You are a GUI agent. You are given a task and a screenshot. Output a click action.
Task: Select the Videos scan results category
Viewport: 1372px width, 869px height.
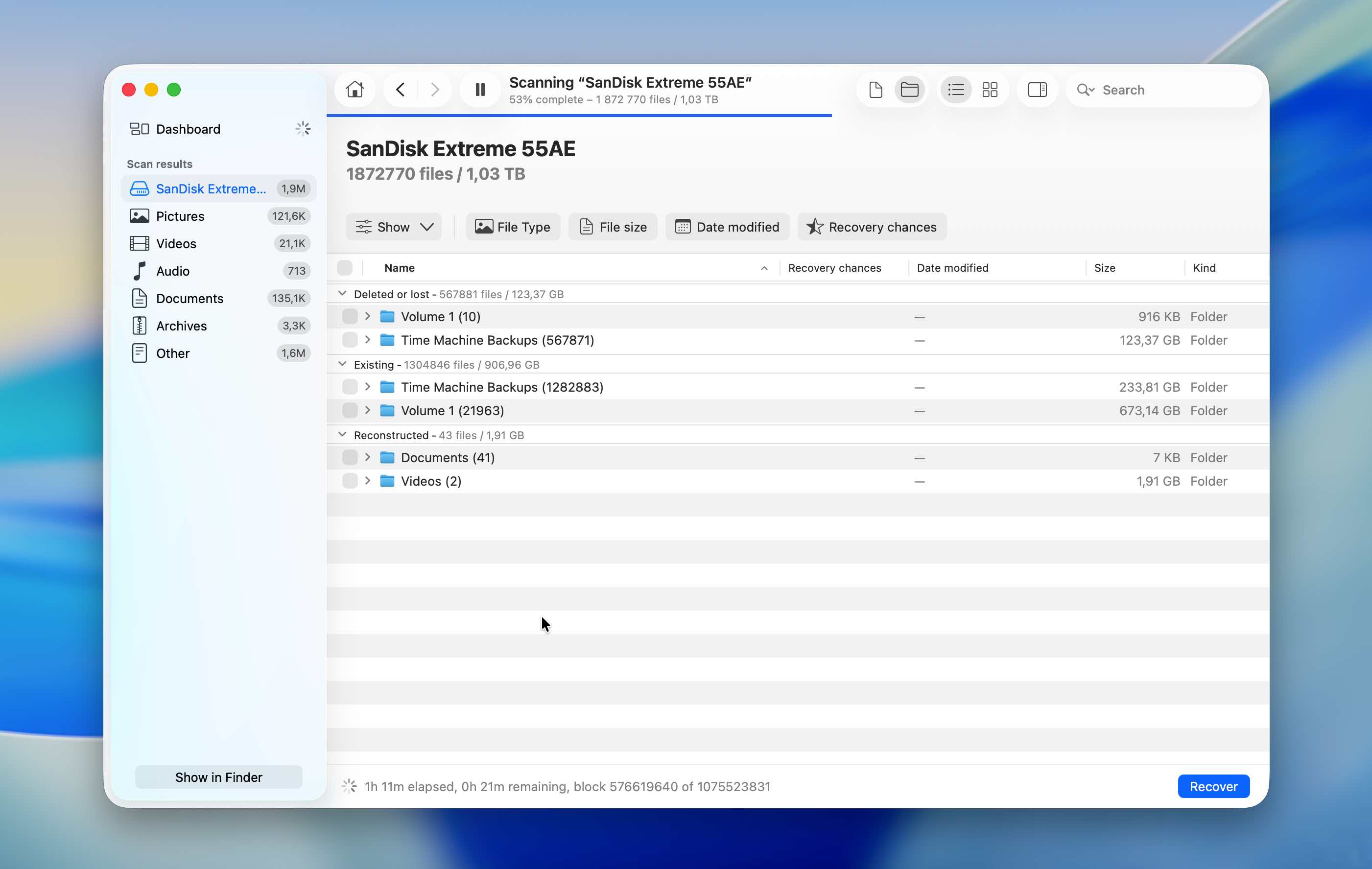[x=176, y=243]
